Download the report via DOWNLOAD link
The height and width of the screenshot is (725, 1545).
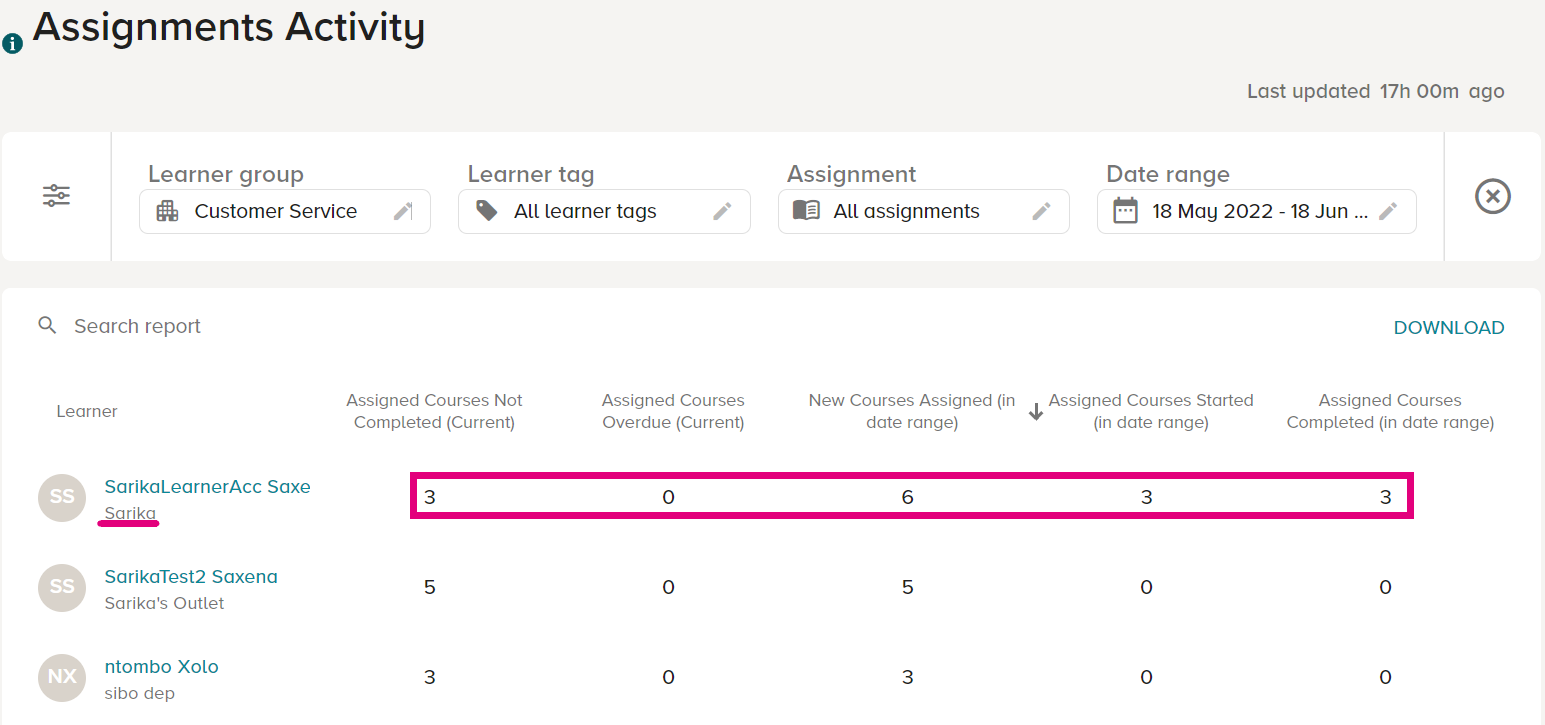pyautogui.click(x=1449, y=327)
